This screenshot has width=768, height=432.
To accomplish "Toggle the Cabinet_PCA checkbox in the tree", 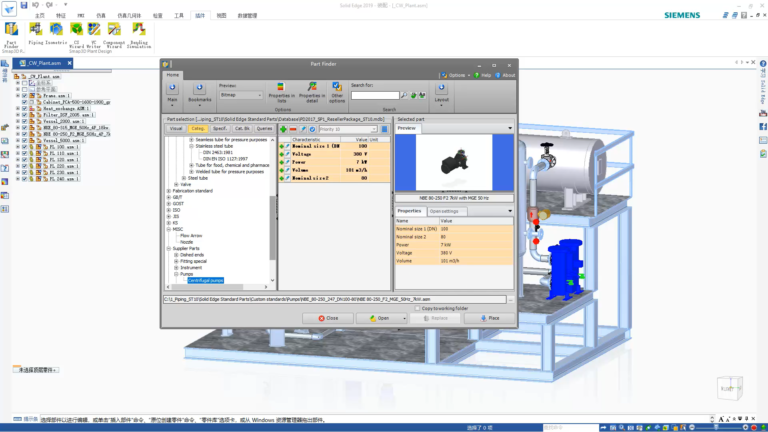I will pyautogui.click(x=24, y=102).
